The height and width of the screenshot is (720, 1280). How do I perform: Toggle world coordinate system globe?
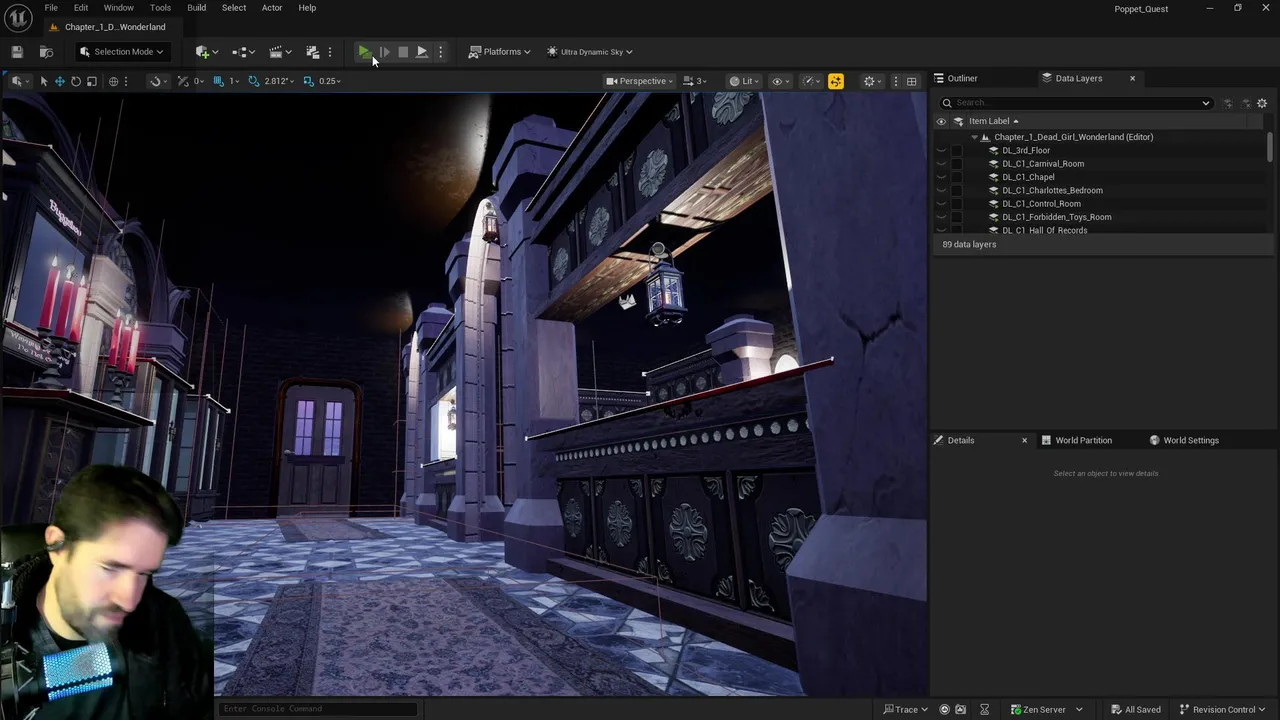coord(113,81)
